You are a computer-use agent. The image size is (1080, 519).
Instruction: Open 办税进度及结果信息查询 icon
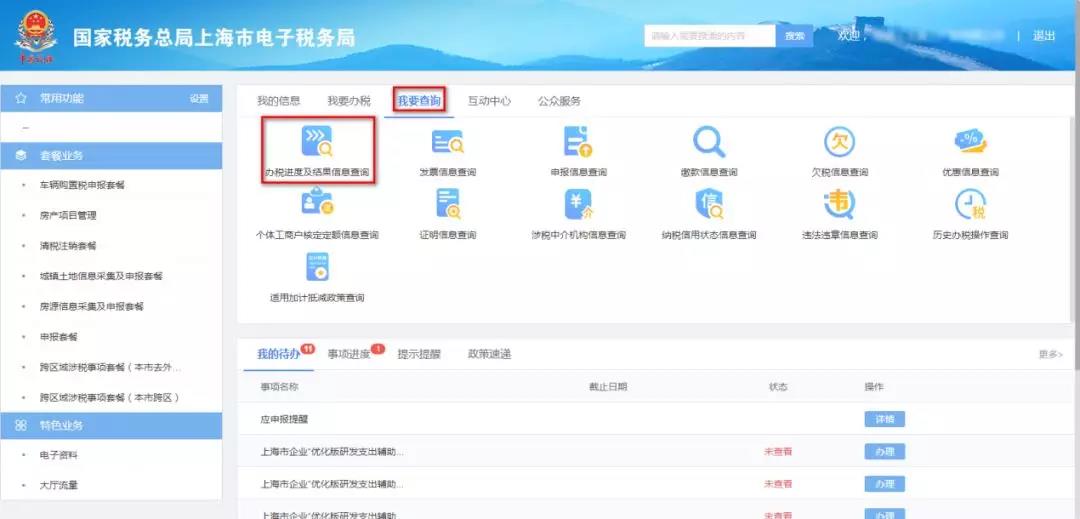pos(317,143)
